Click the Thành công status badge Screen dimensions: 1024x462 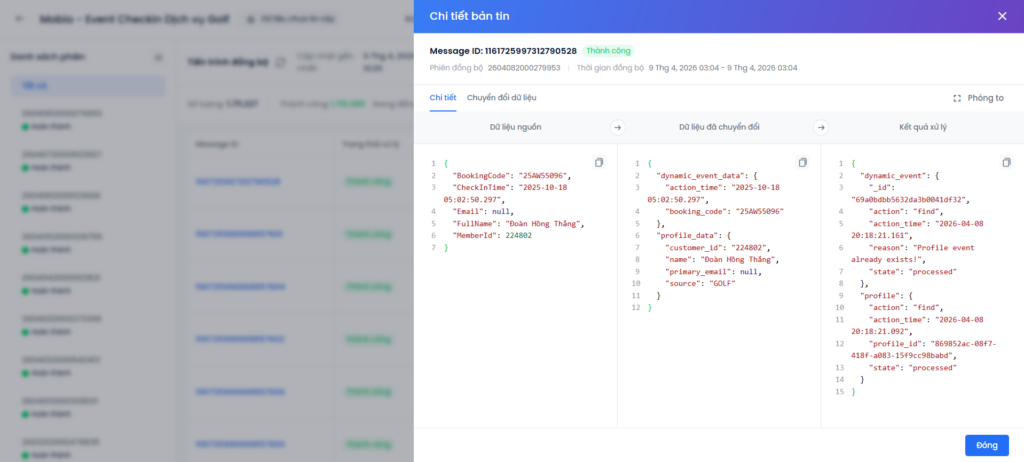pos(608,51)
